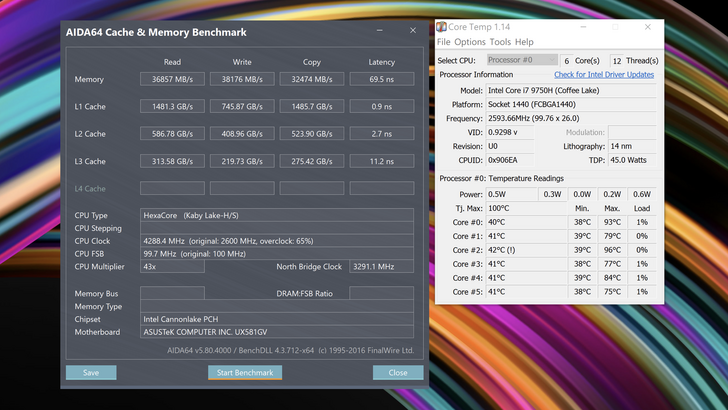Click the Close button at bottom of AIDA64
This screenshot has width=728, height=410.
click(398, 372)
